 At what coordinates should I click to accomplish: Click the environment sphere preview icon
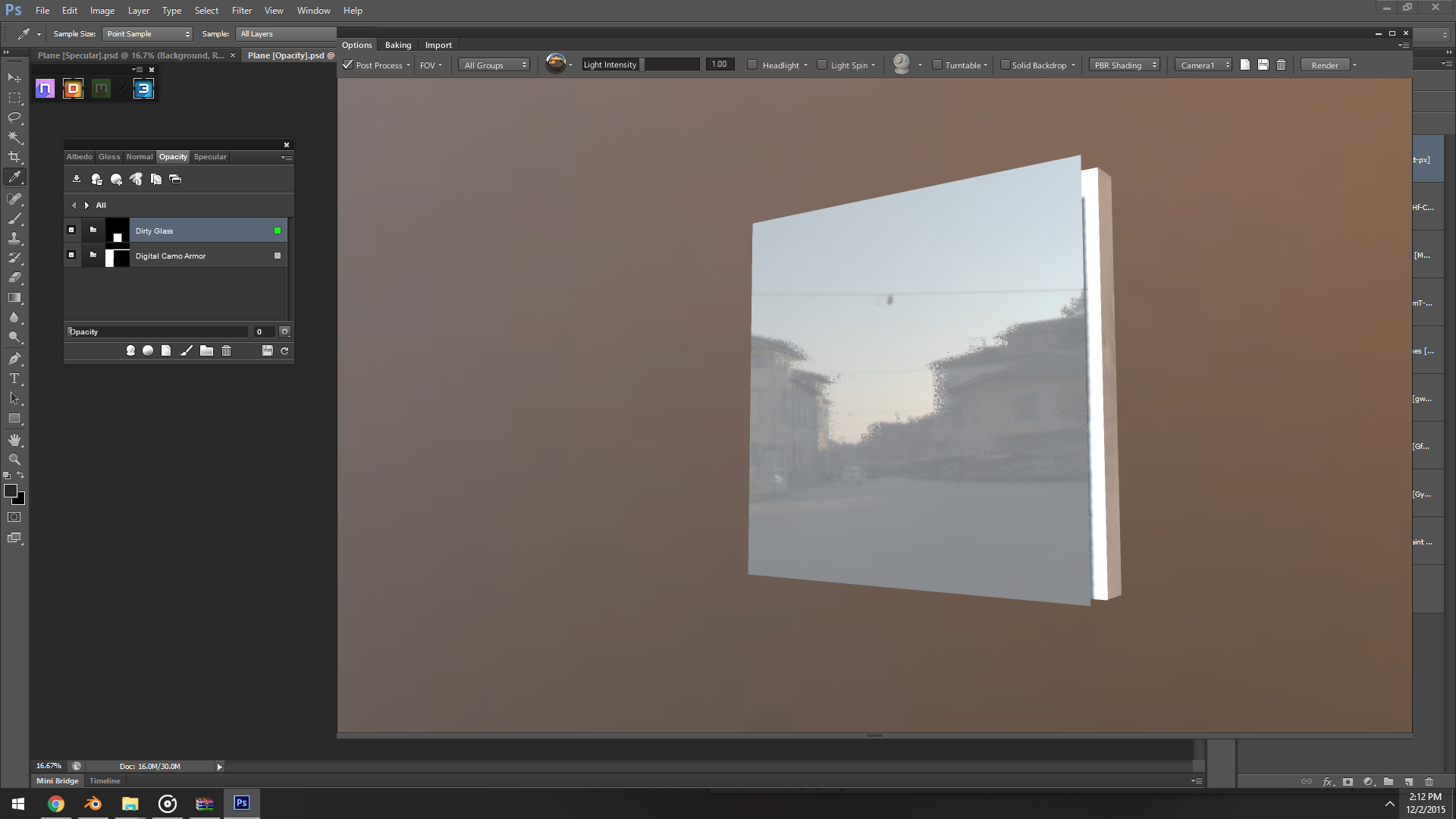click(x=555, y=64)
